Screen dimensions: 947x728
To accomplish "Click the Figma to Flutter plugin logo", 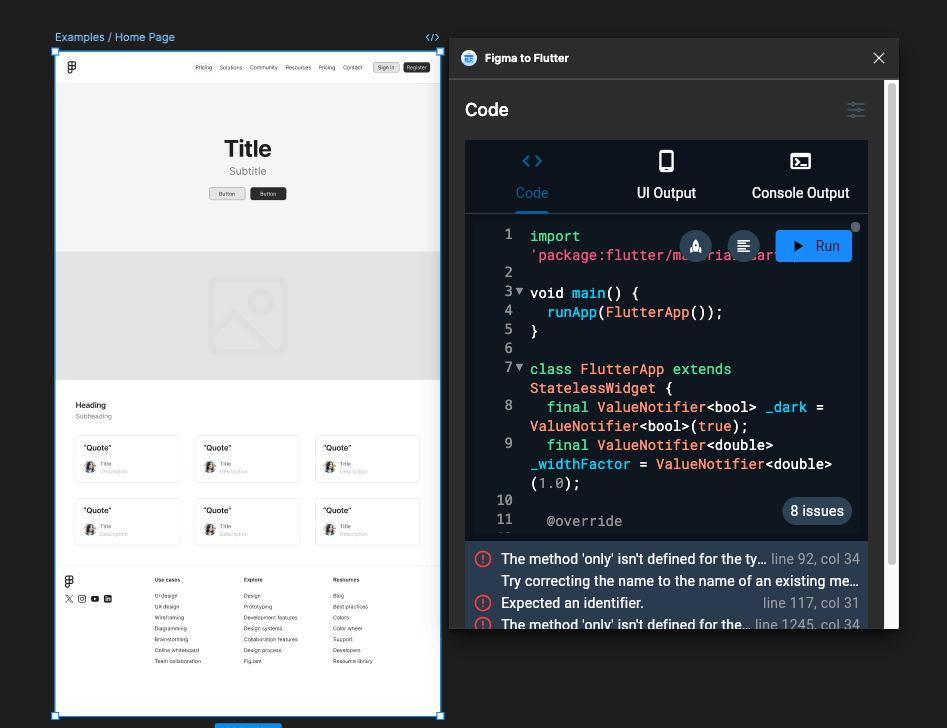I will coord(469,58).
